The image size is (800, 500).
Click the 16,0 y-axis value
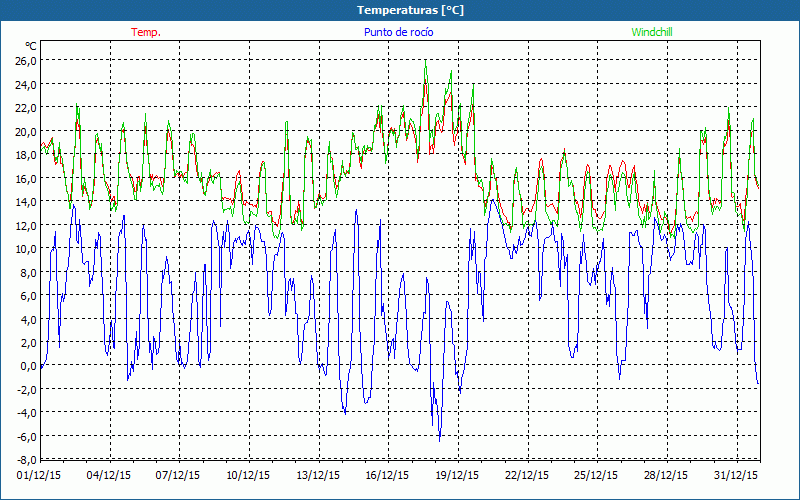click(27, 178)
